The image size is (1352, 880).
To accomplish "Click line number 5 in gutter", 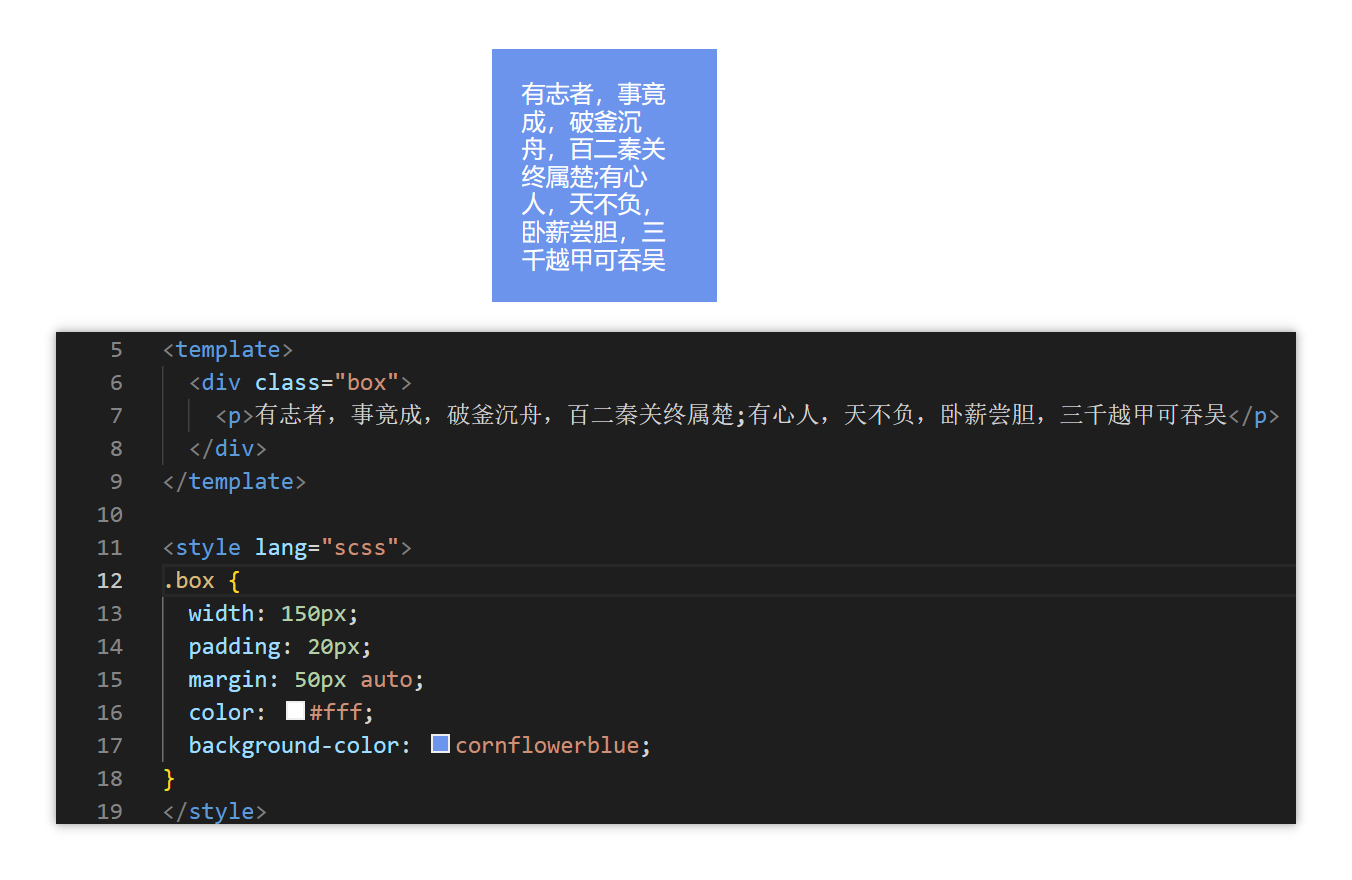I will 116,350.
